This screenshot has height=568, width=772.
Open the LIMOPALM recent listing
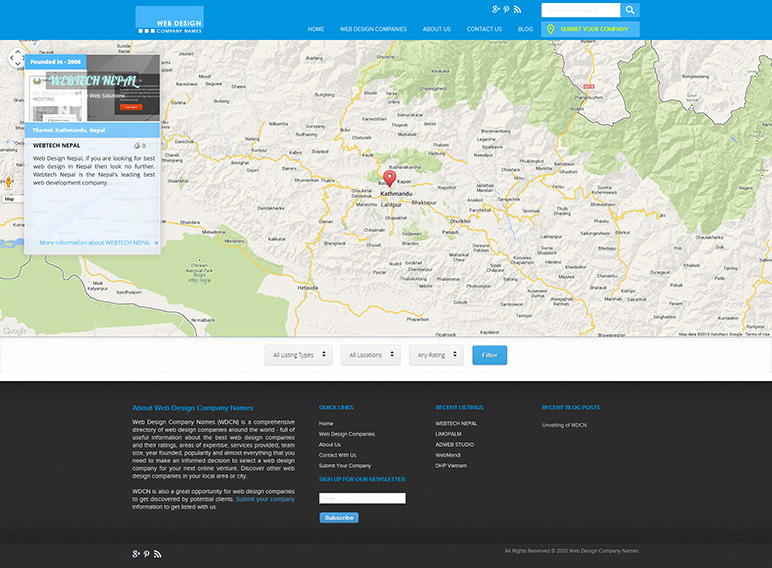(x=448, y=434)
